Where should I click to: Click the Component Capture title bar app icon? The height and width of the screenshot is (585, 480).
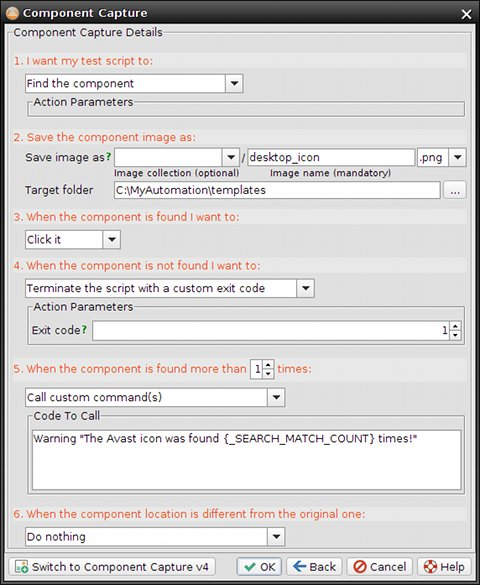point(13,13)
